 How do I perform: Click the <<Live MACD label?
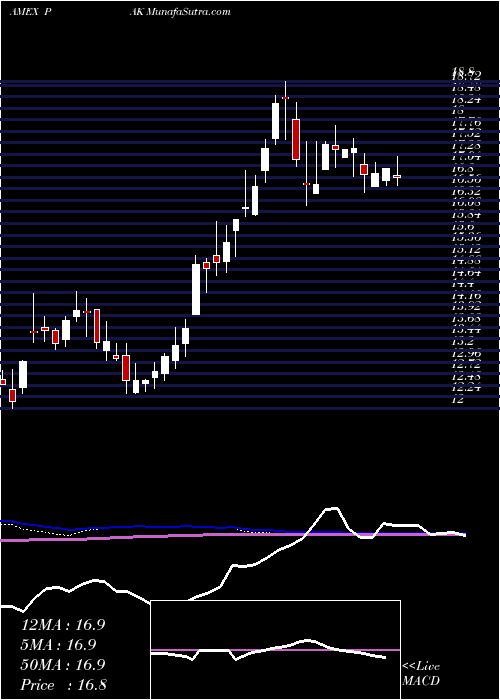(x=421, y=674)
